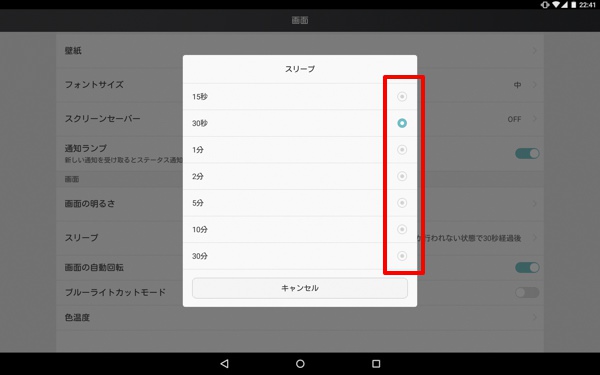Click the 画面 title in header

coord(300,20)
